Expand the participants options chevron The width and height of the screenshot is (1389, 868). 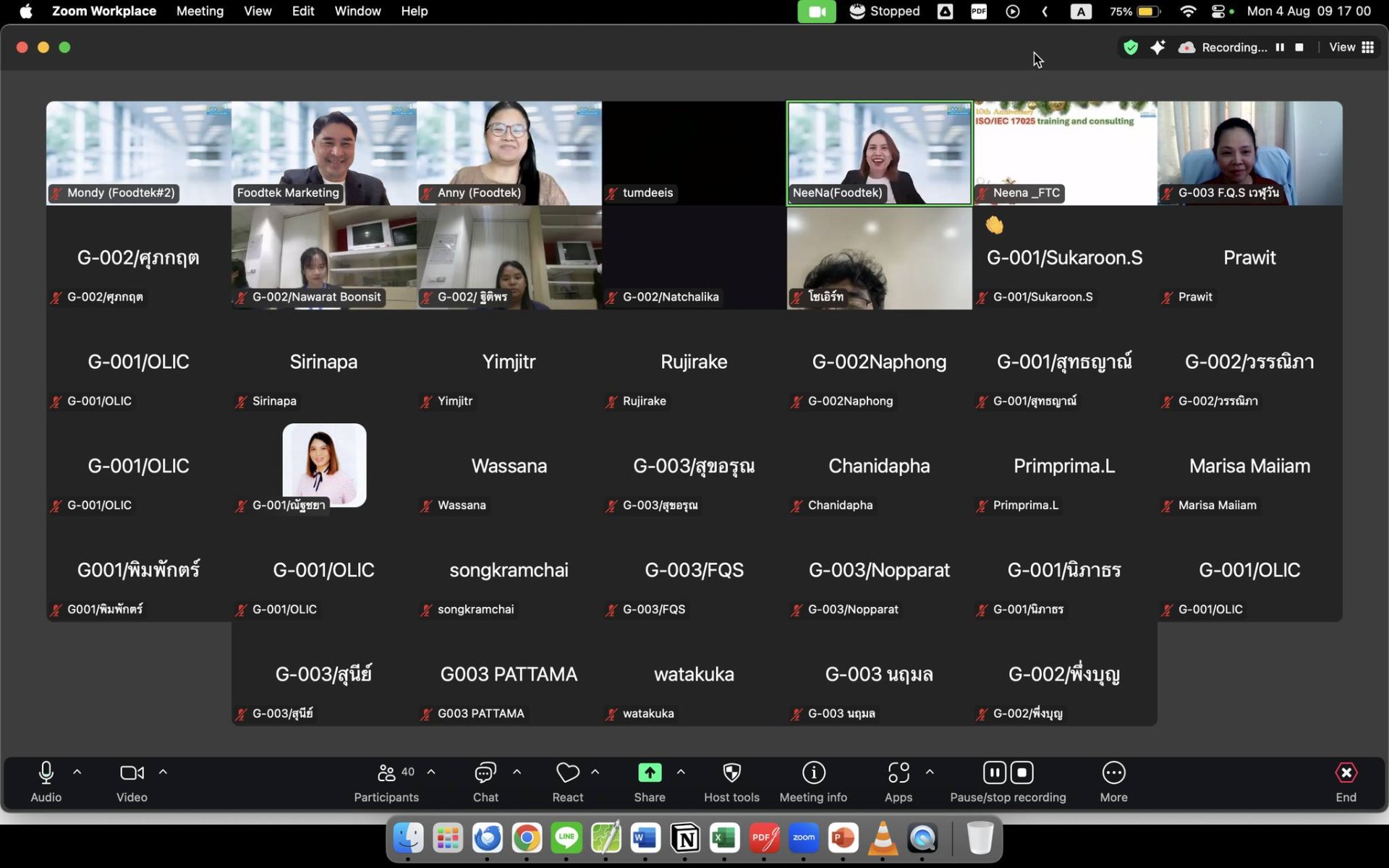(431, 772)
